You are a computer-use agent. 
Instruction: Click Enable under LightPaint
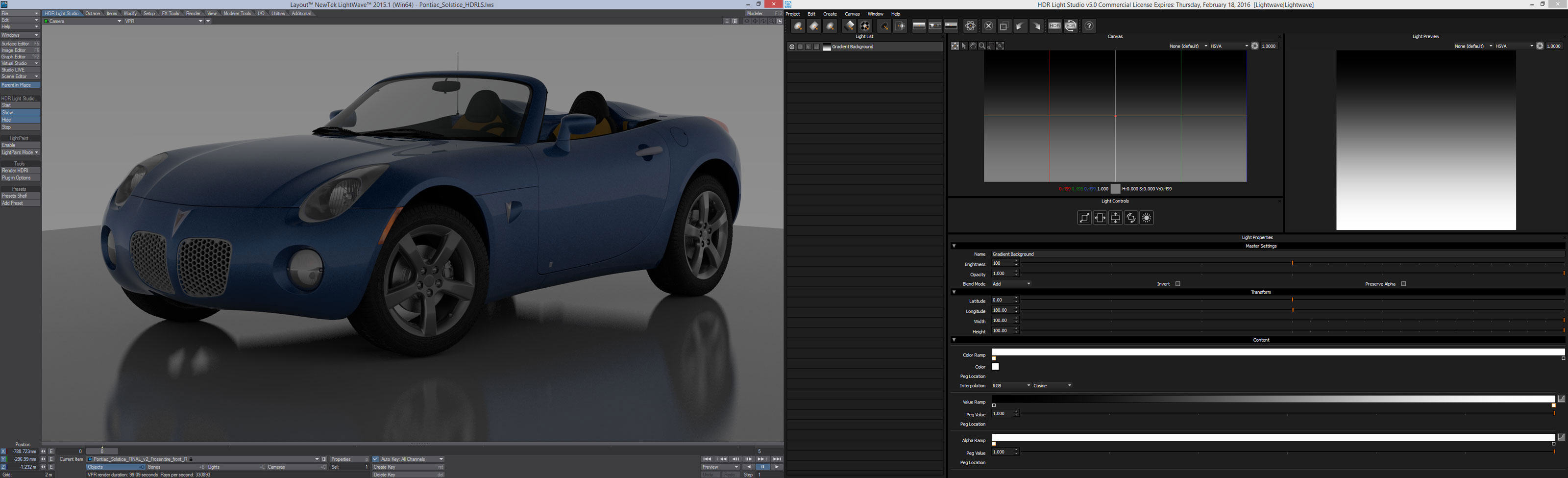tap(20, 146)
